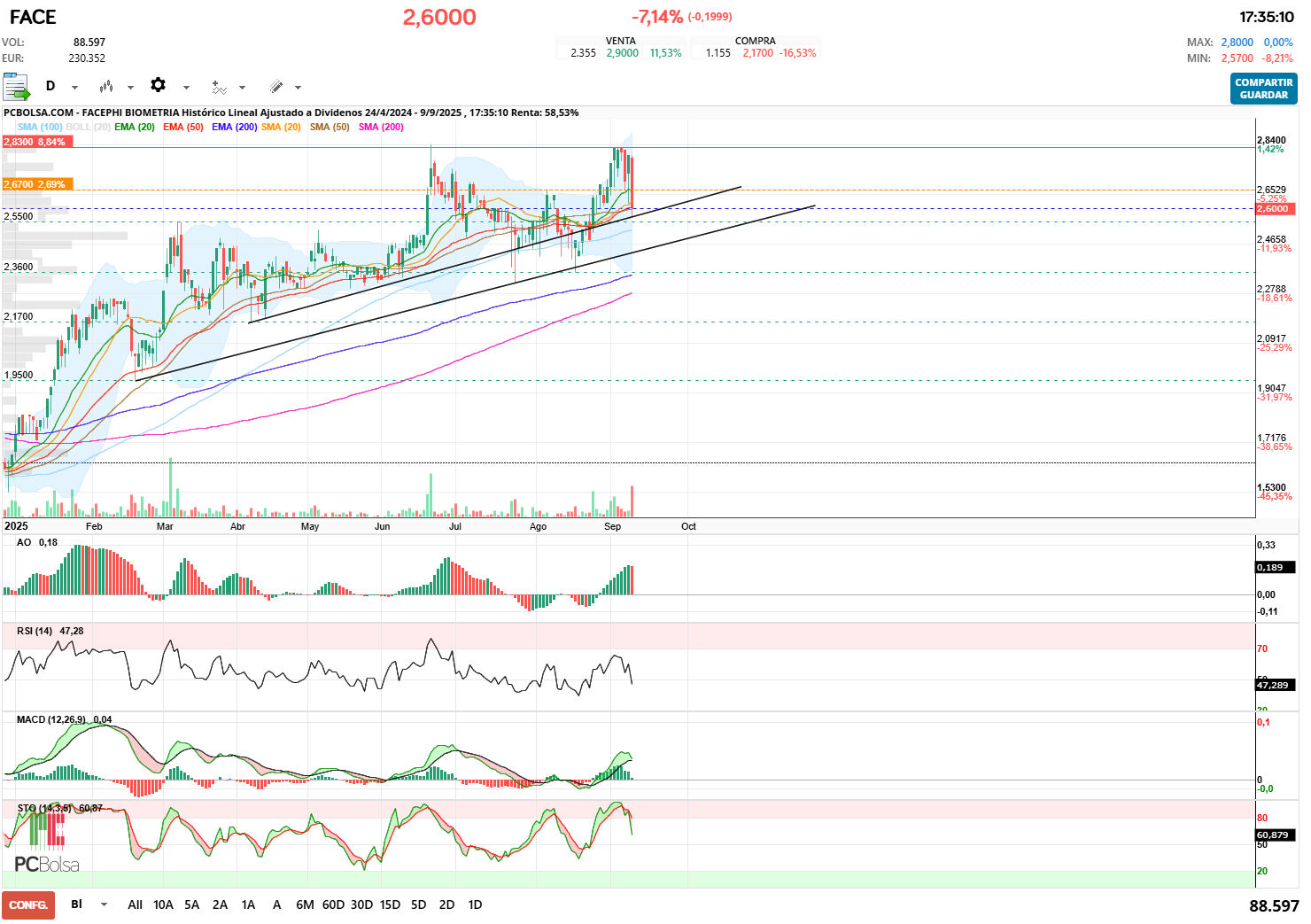Image resolution: width=1311 pixels, height=924 pixels.
Task: Toggle the SMA (200) indicator legend
Action: 381,127
